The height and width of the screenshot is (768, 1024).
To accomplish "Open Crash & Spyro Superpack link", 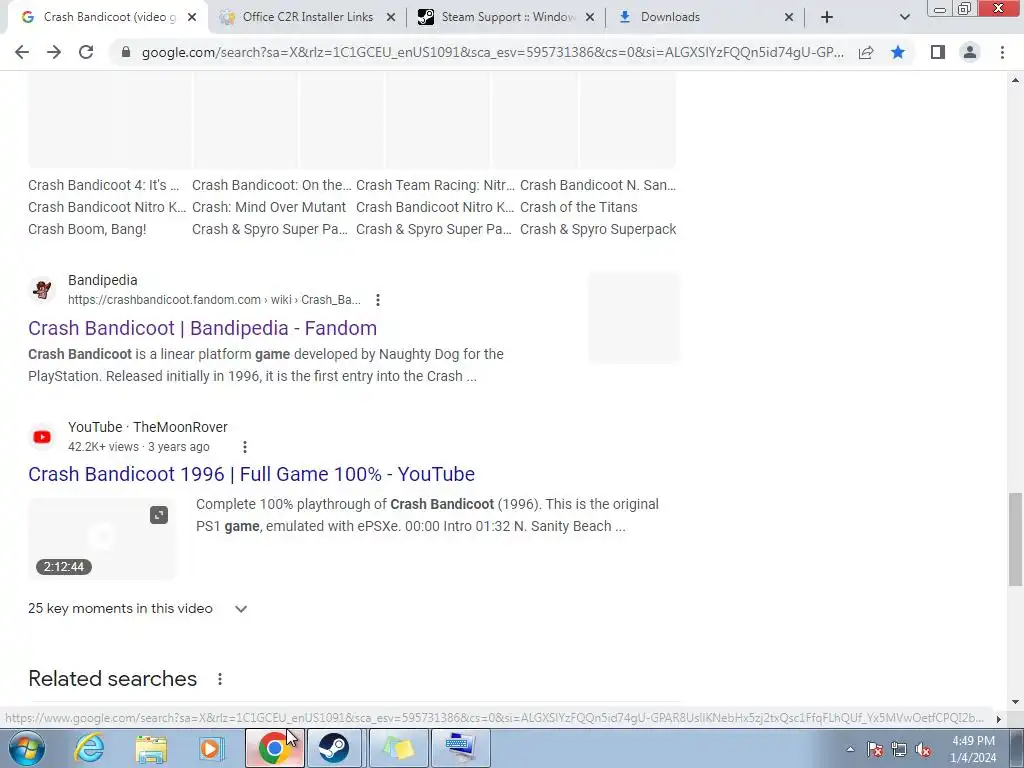I will 598,229.
